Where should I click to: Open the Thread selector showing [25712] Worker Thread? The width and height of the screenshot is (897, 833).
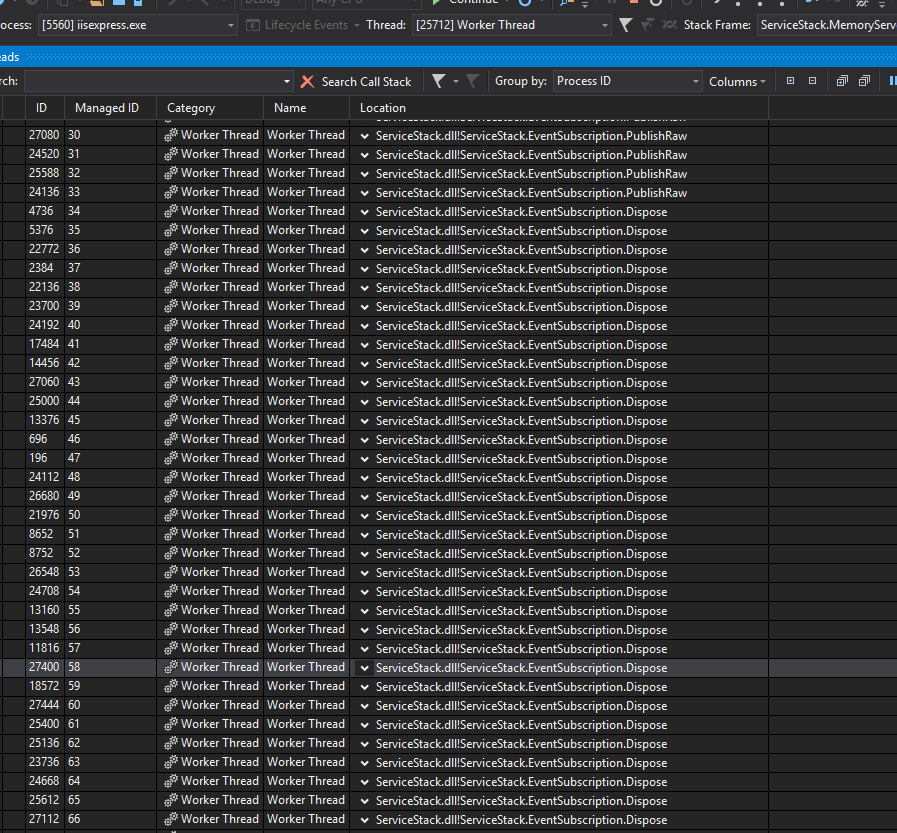[510, 24]
